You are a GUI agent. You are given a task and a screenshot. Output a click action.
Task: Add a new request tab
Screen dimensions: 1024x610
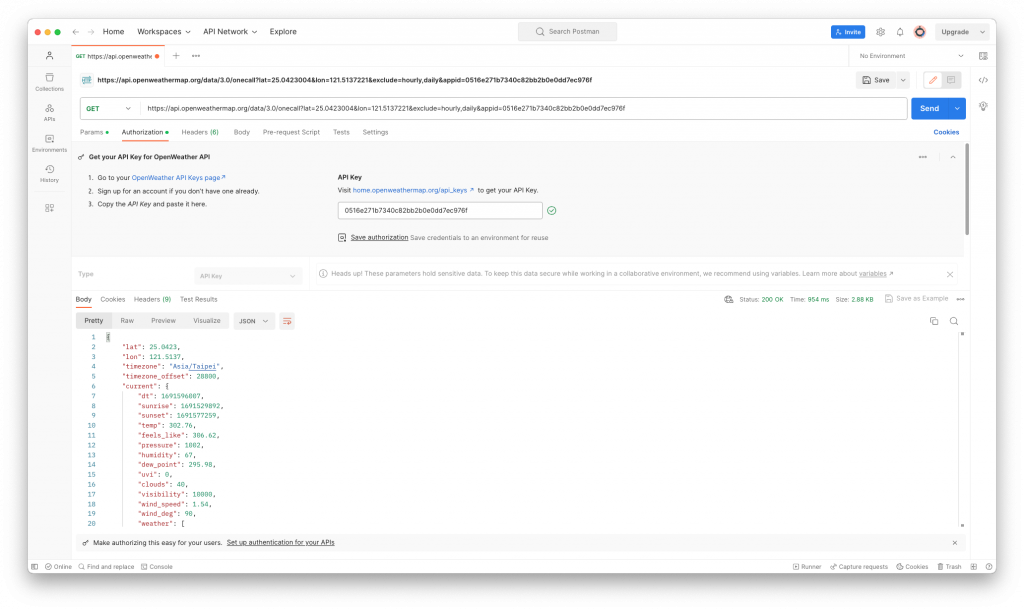pyautogui.click(x=176, y=56)
